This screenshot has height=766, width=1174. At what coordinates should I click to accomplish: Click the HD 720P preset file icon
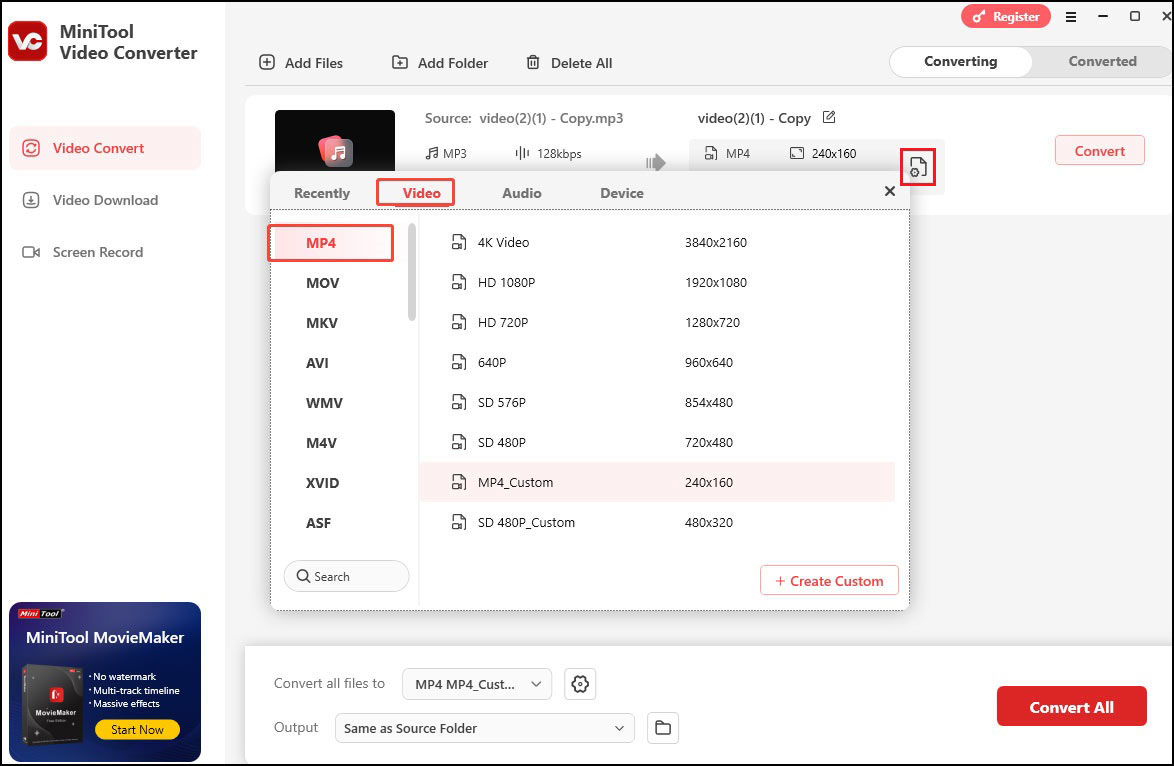pos(458,322)
